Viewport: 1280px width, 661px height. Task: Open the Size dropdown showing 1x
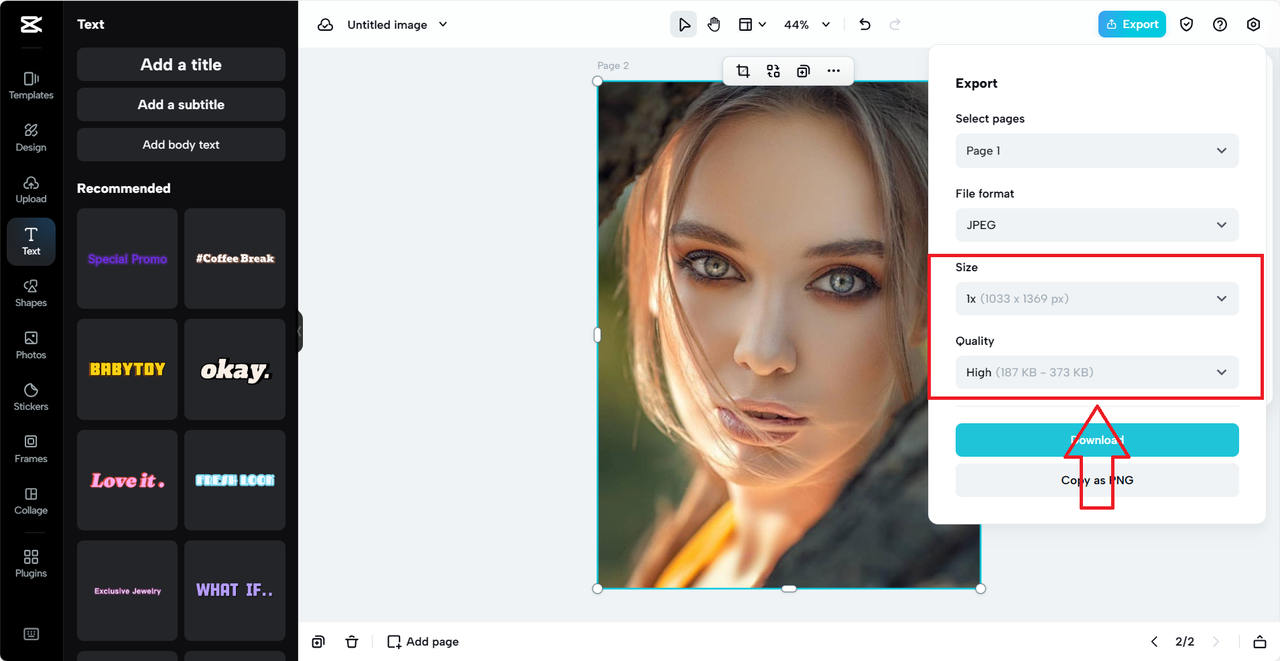point(1097,299)
